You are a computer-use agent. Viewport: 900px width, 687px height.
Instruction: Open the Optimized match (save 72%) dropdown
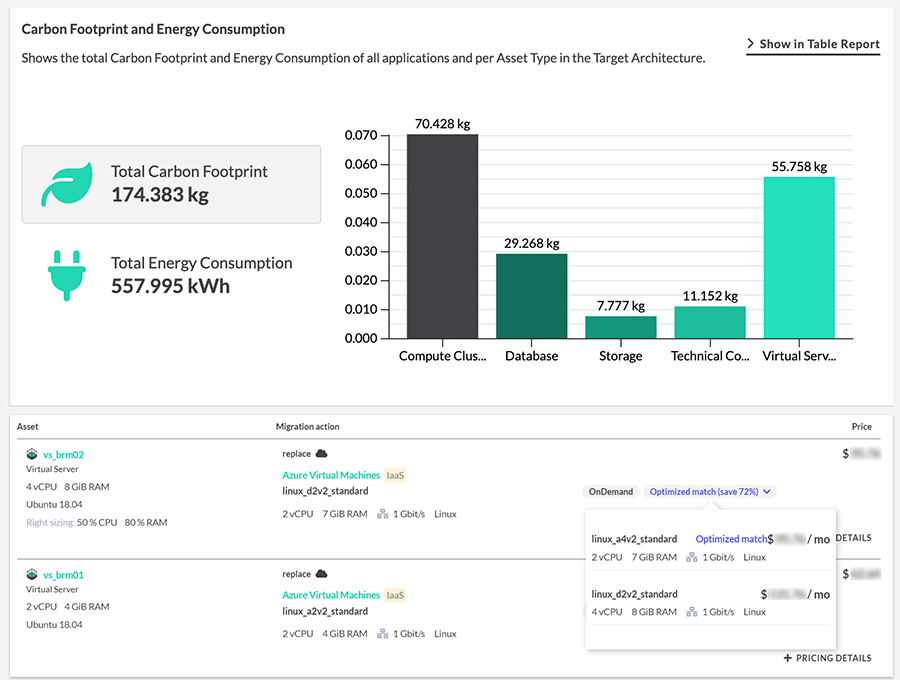coord(710,492)
